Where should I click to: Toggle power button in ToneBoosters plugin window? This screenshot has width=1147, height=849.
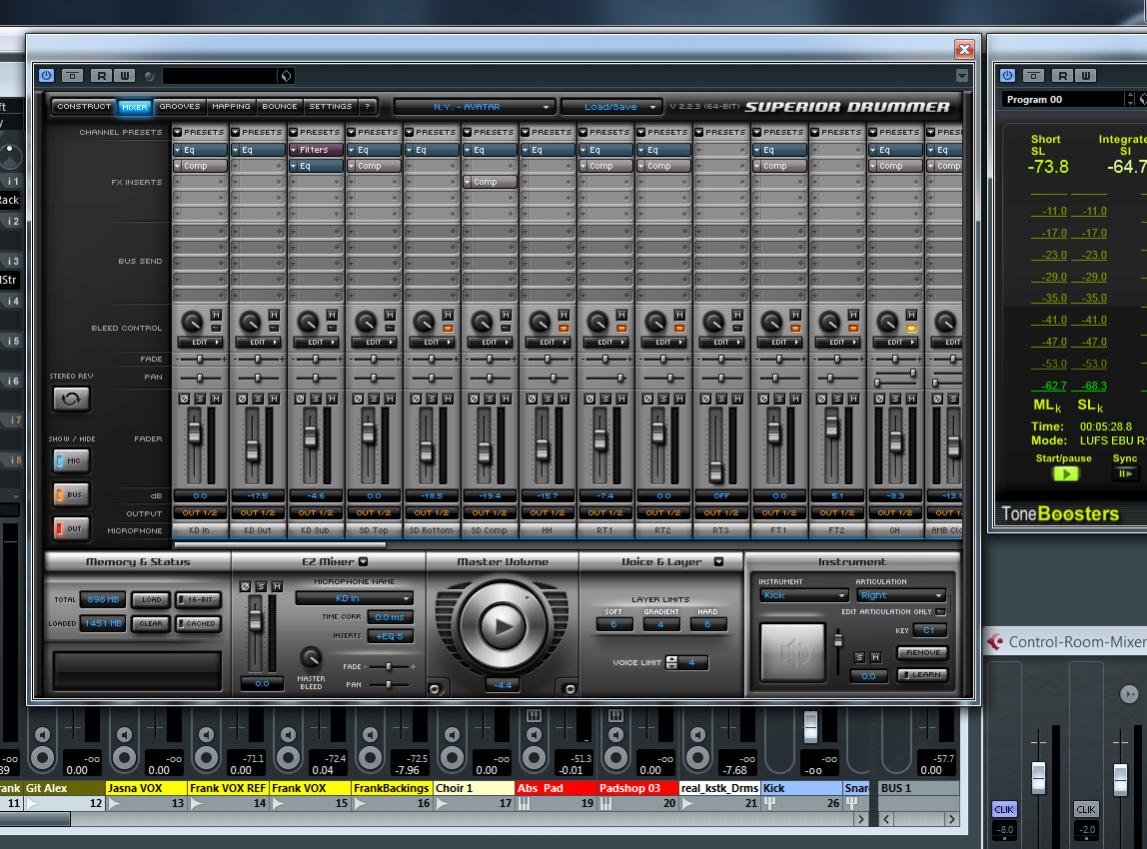1008,75
